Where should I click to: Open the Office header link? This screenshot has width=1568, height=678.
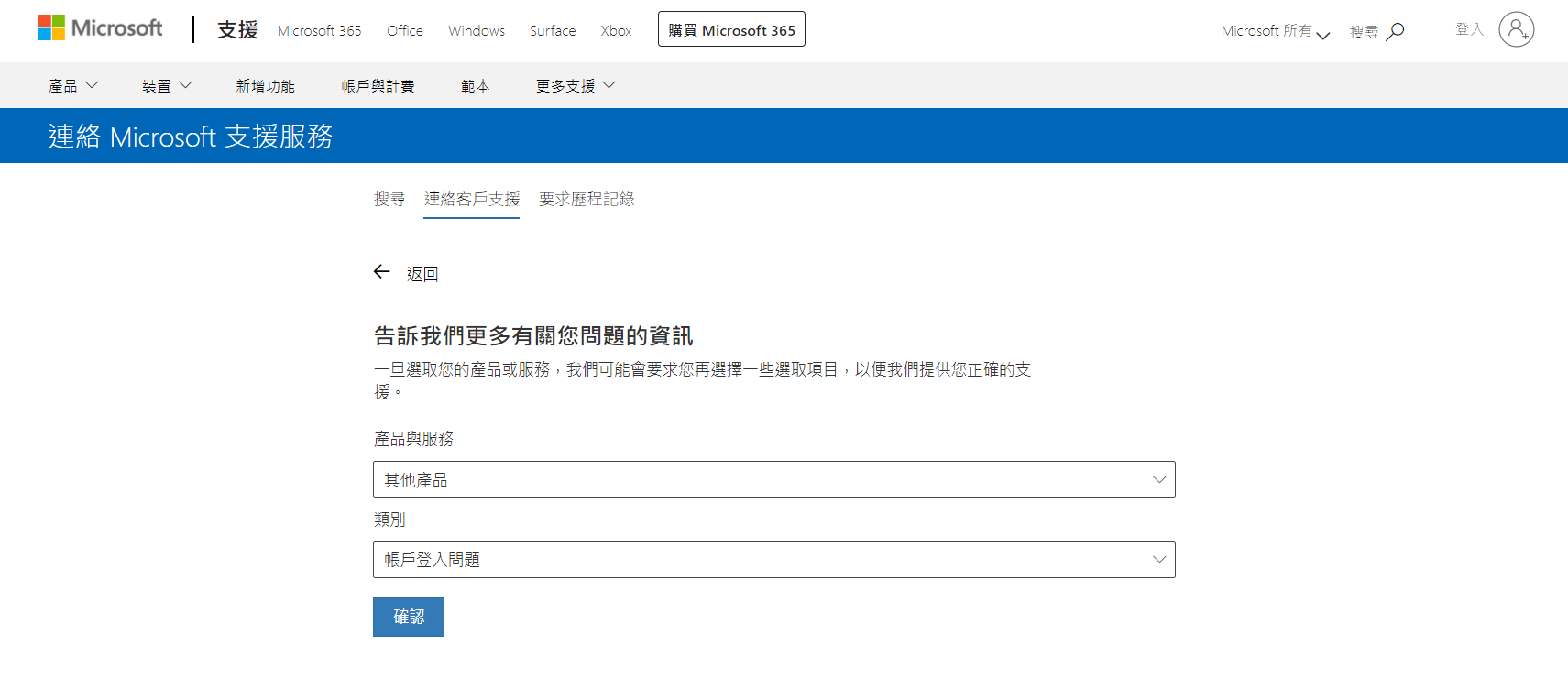click(405, 31)
